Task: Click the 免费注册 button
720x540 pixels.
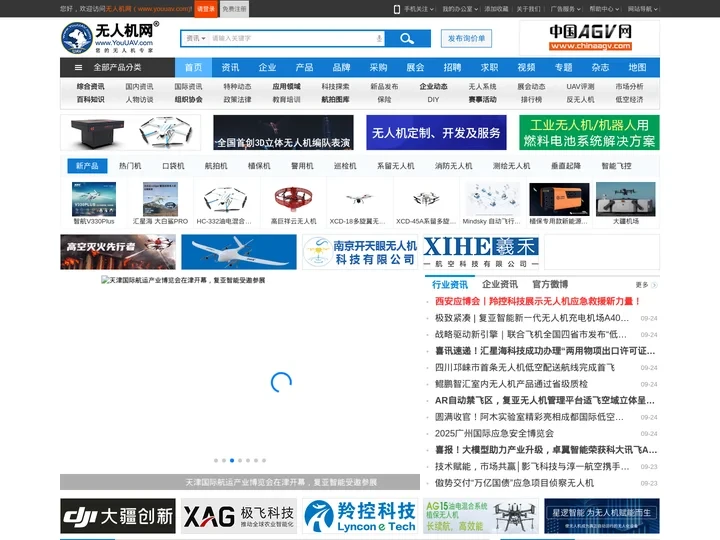Action: coord(234,9)
